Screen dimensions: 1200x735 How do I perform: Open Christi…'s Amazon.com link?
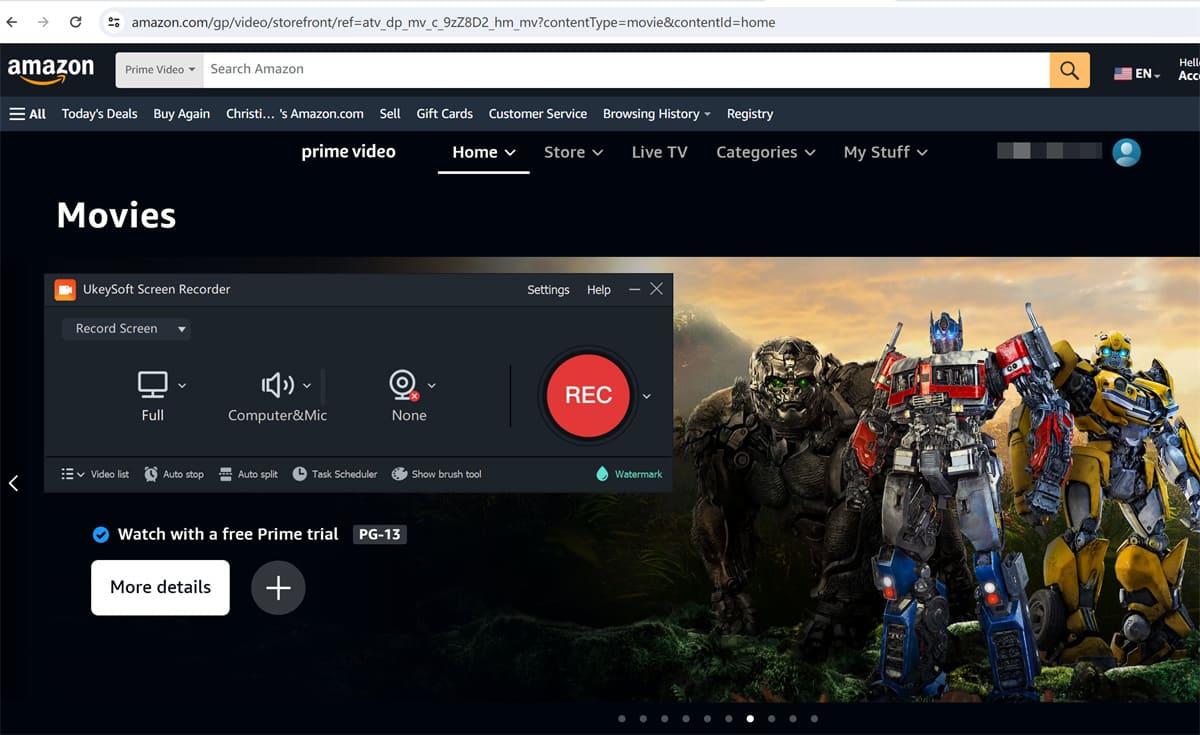tap(295, 114)
